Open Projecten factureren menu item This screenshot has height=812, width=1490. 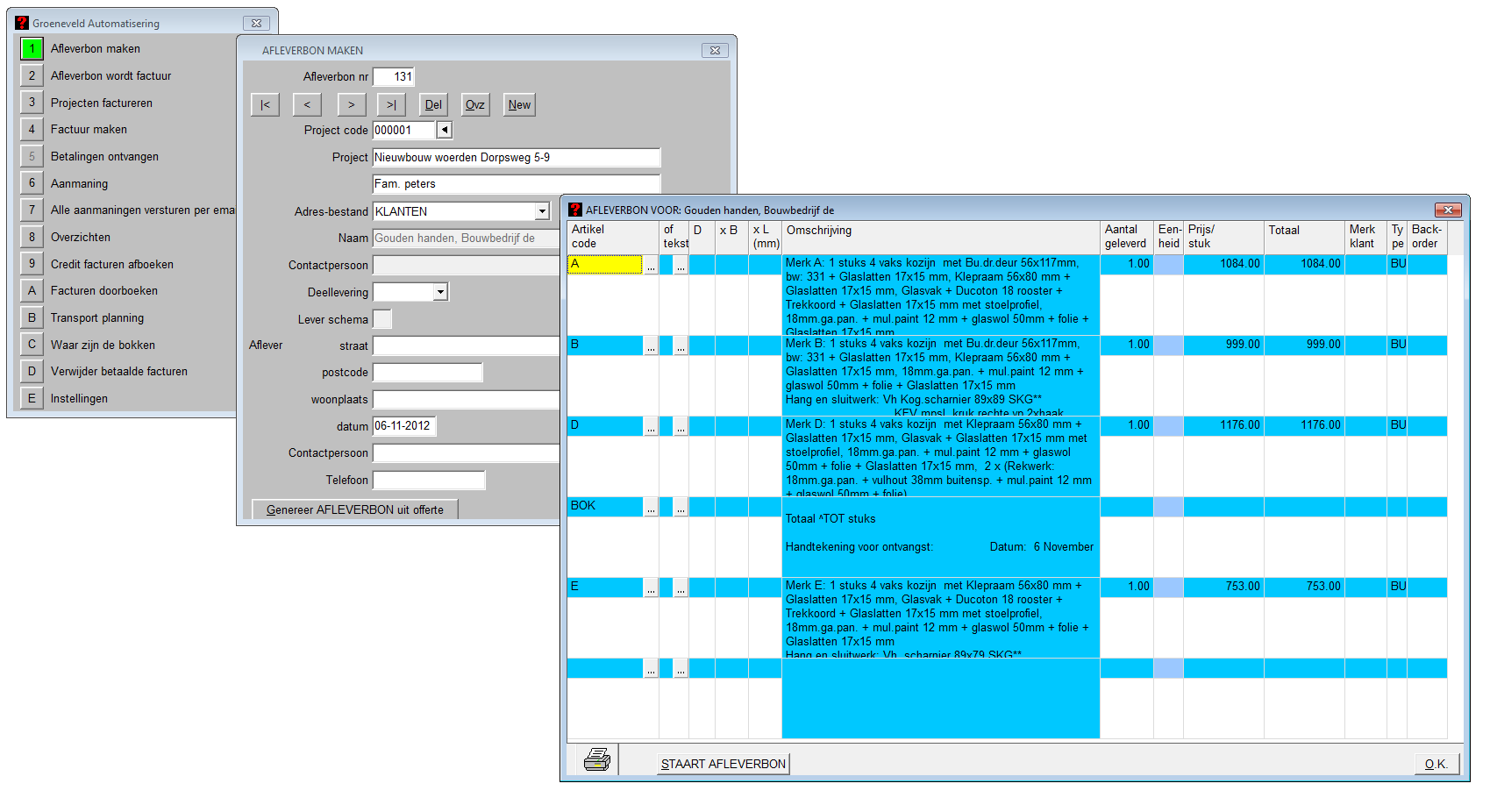pos(101,103)
